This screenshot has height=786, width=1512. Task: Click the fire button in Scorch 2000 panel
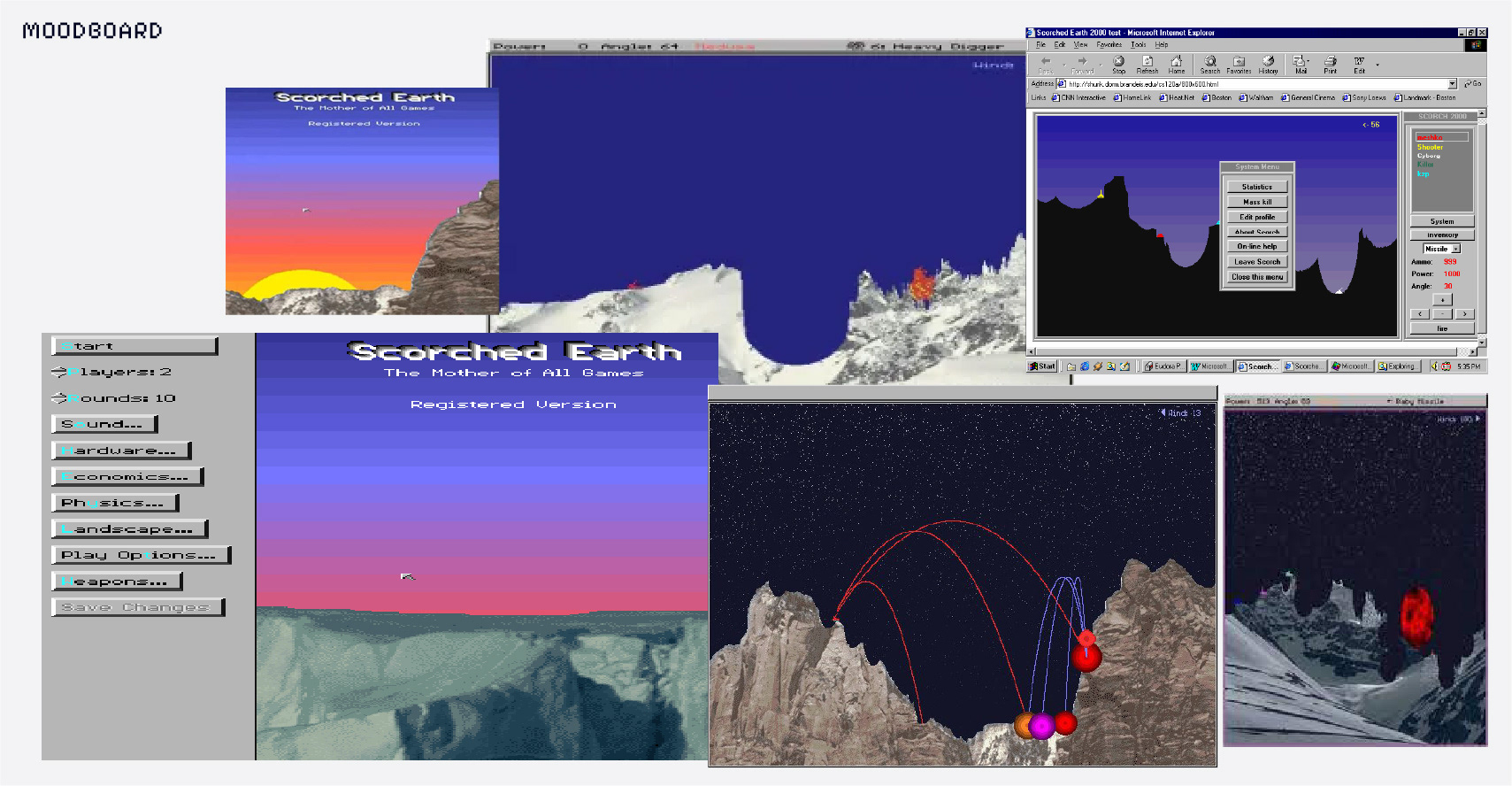pos(1442,328)
